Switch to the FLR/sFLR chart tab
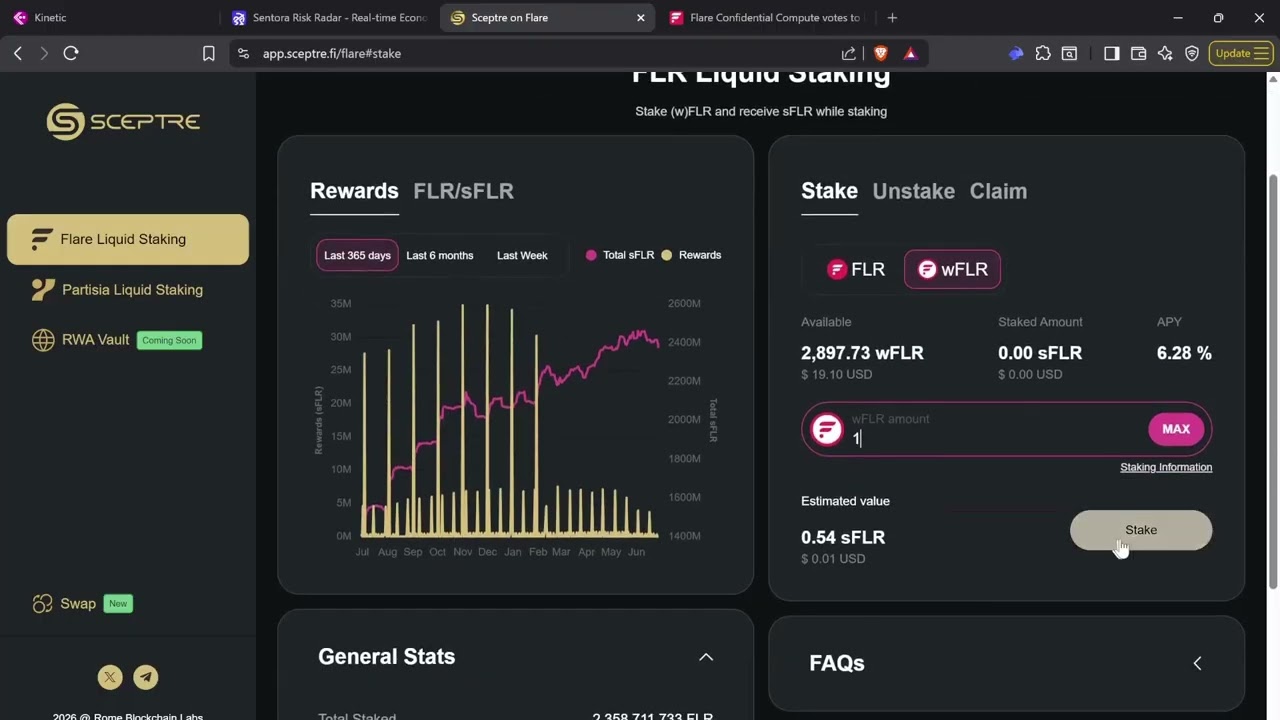Viewport: 1280px width, 720px height. pos(463,191)
